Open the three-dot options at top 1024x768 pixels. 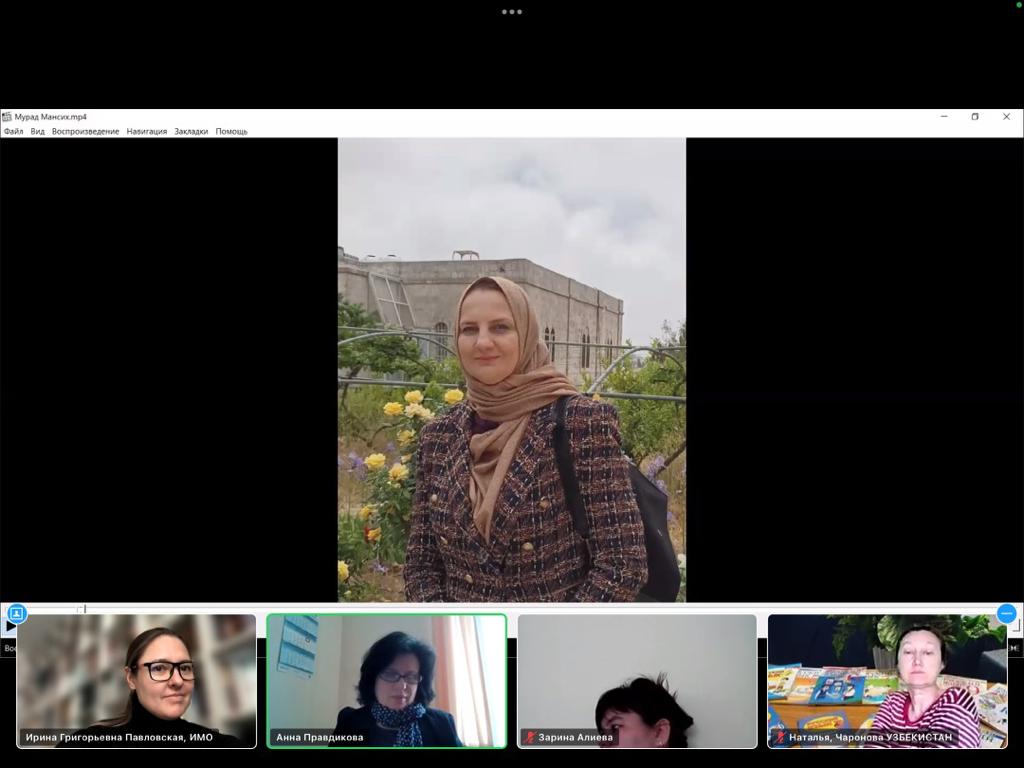512,12
